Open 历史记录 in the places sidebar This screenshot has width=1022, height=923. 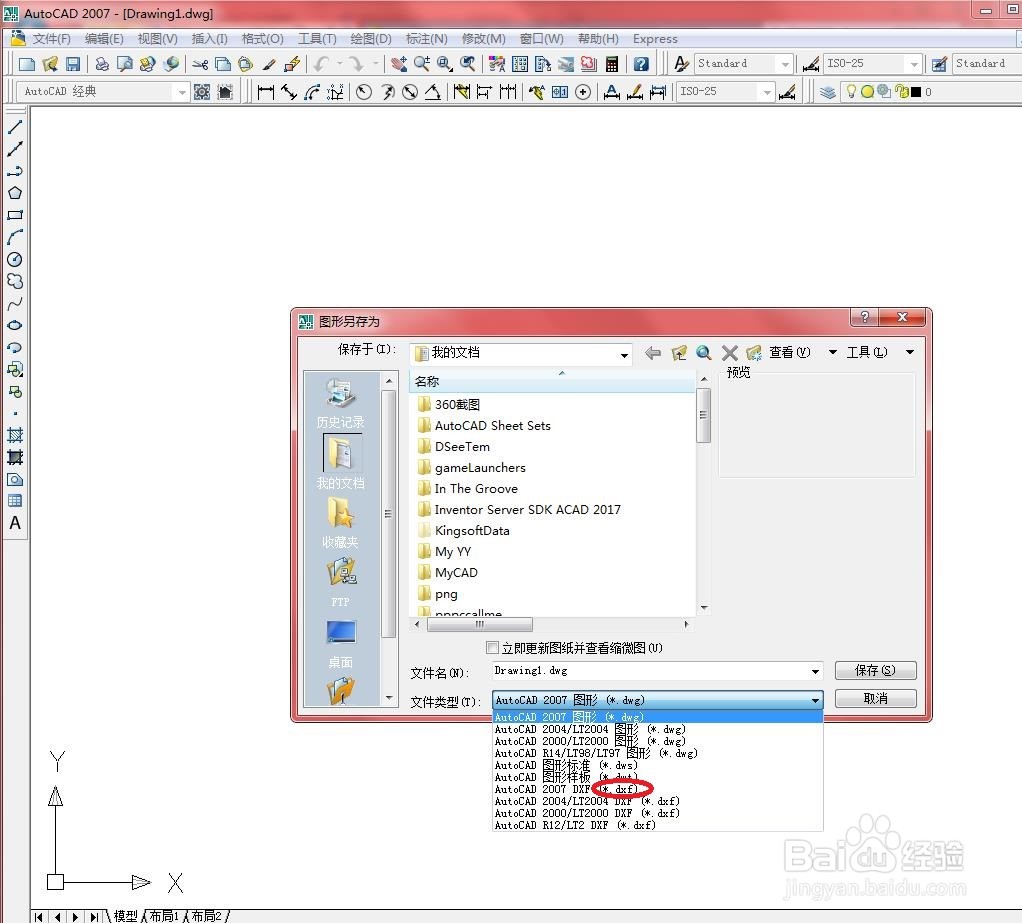(x=340, y=403)
